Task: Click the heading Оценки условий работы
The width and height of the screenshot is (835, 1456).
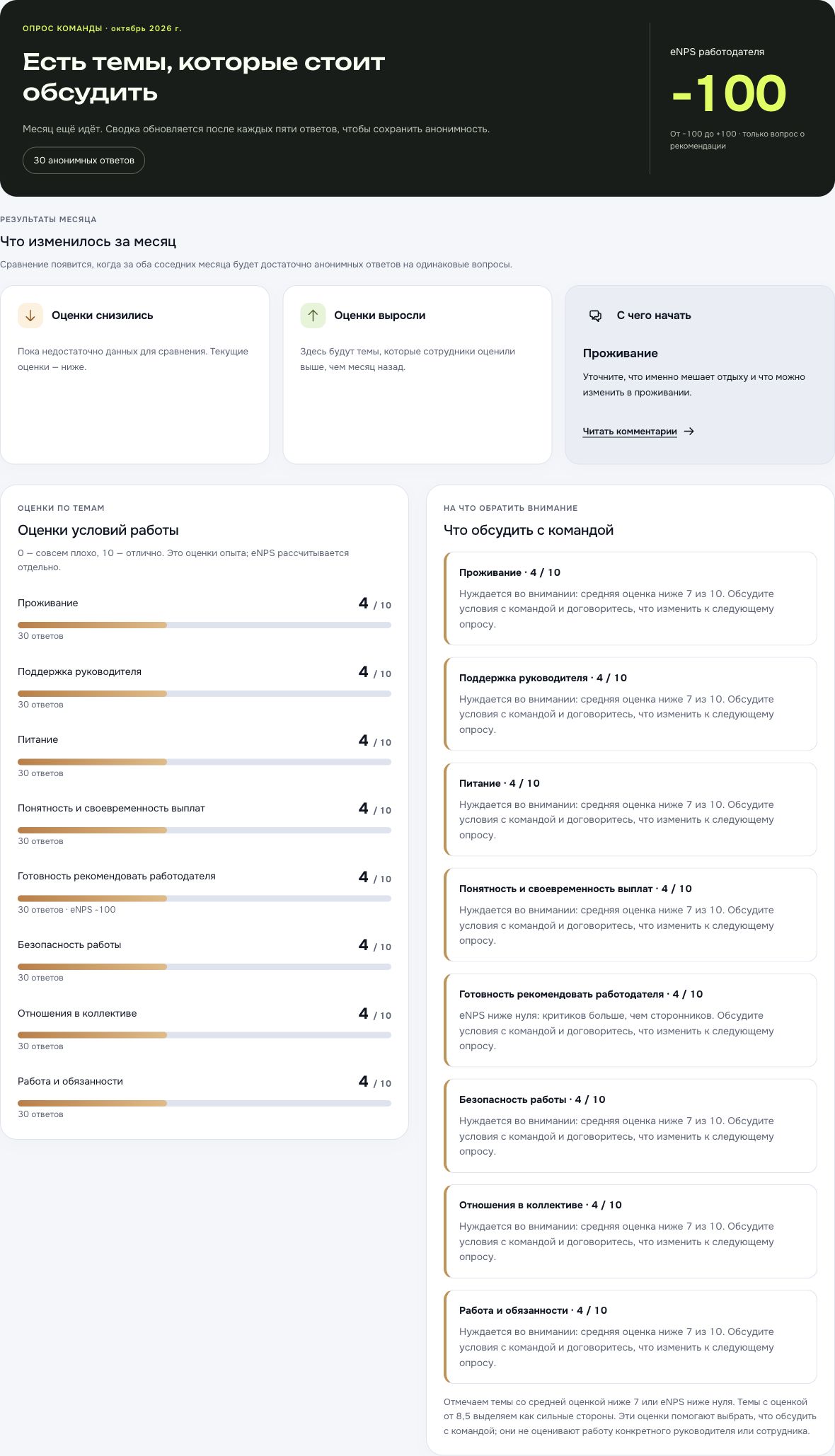Action: tap(98, 530)
